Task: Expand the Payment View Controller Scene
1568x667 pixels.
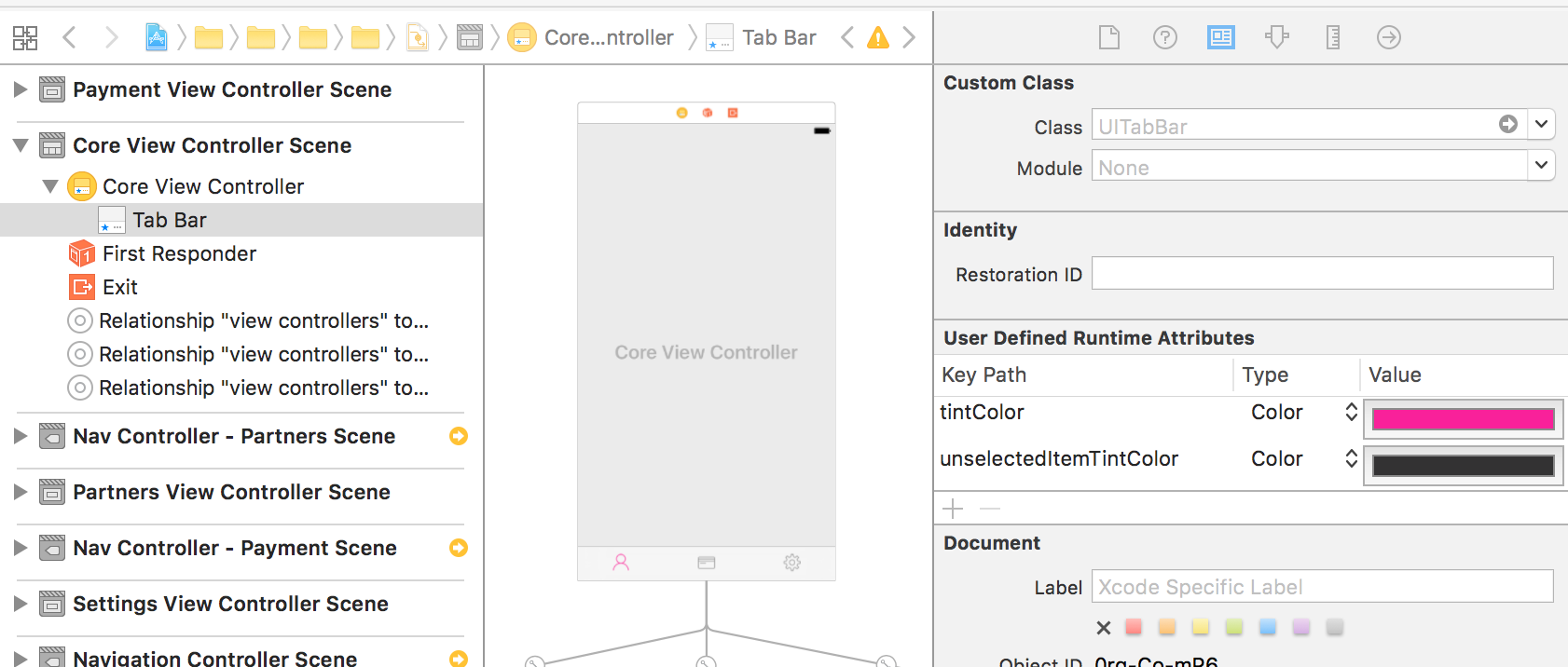Action: [x=20, y=89]
